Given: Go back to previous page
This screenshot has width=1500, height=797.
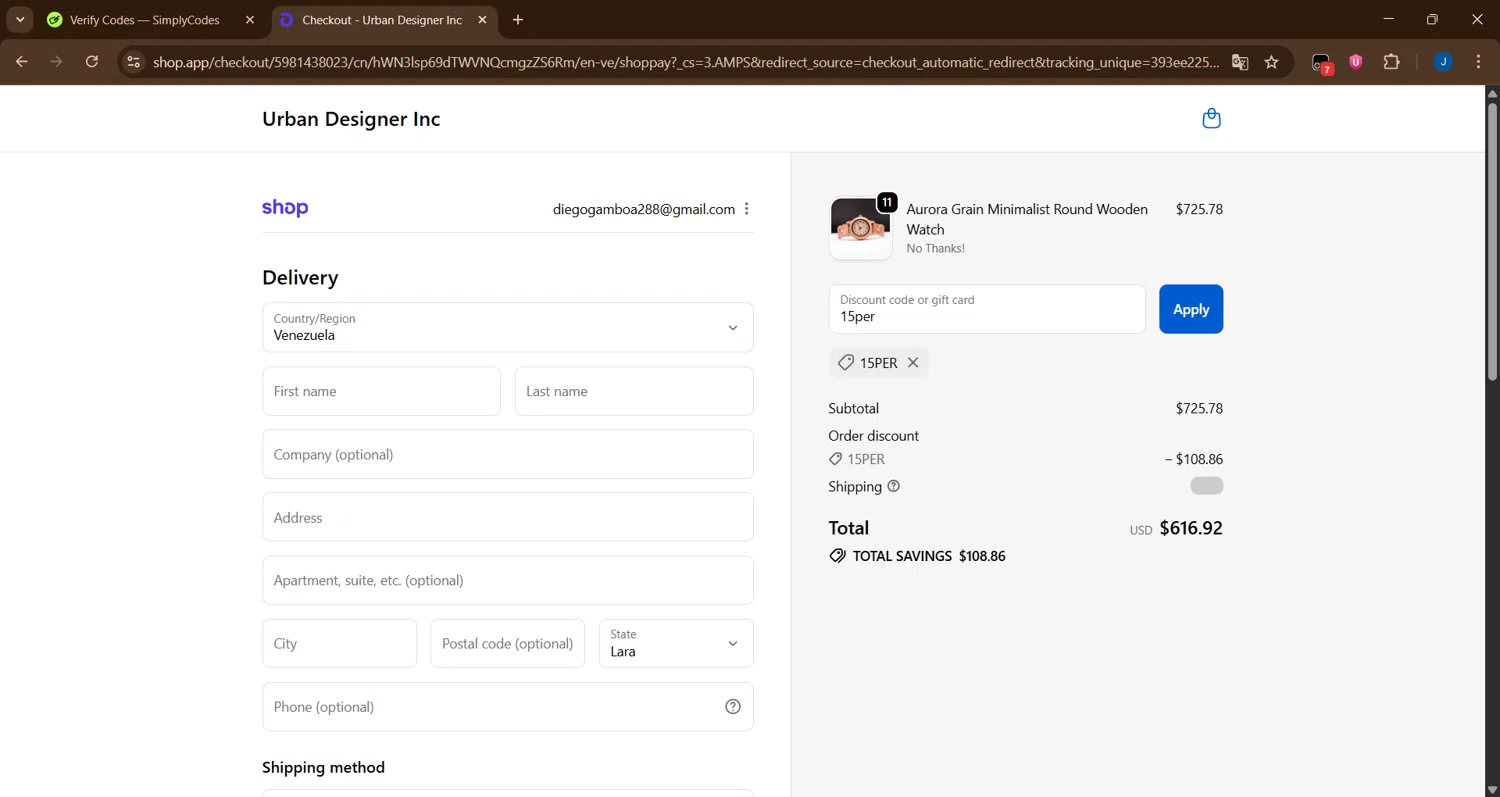Looking at the screenshot, I should click(22, 62).
